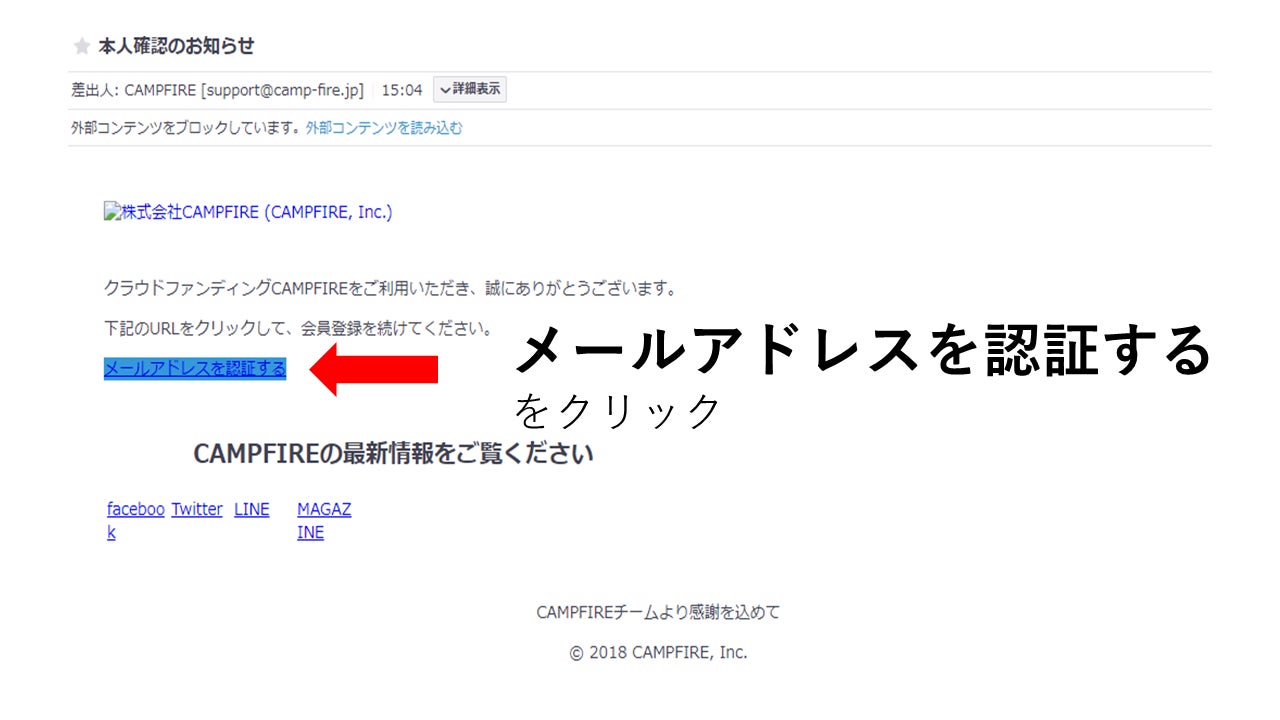The image size is (1280, 720).
Task: Star the 本人確認のお知らせ email
Action: point(82,47)
